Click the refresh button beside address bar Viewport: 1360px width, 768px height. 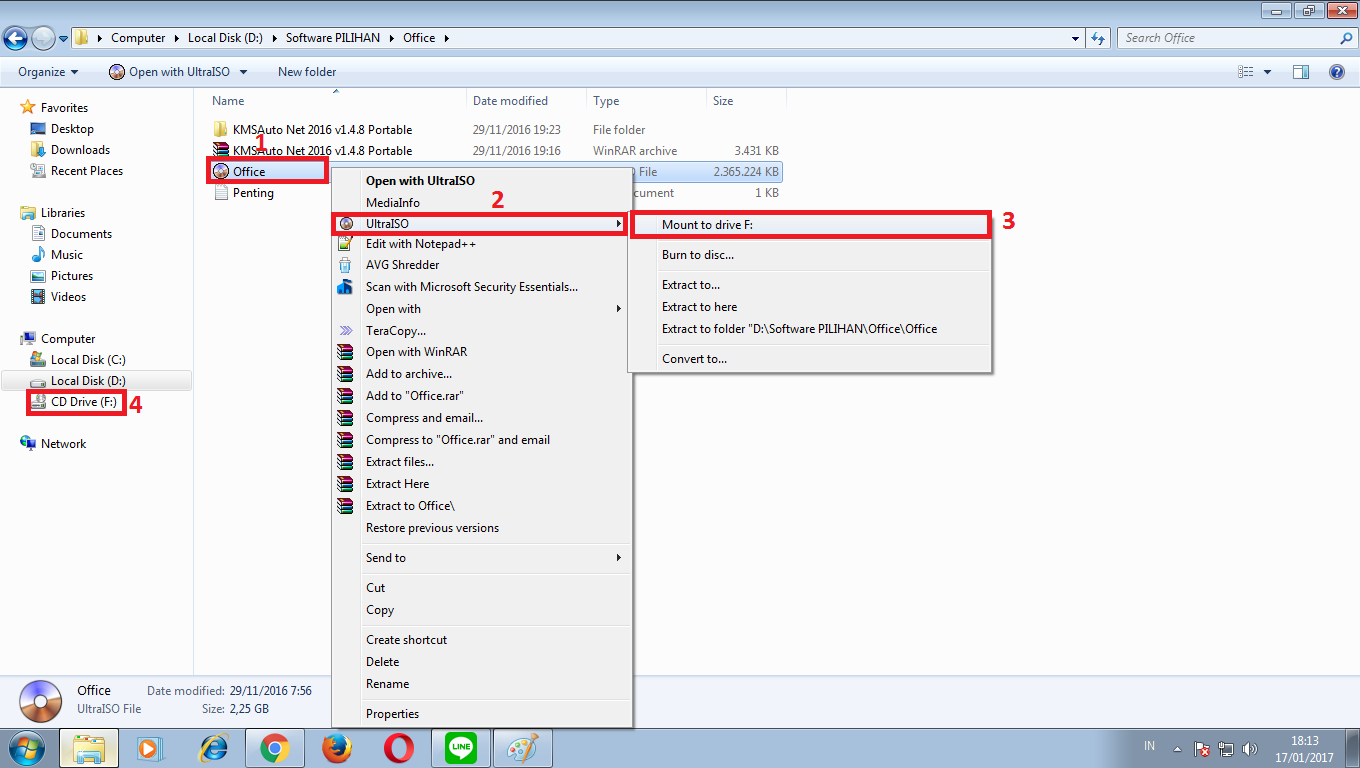pyautogui.click(x=1099, y=38)
